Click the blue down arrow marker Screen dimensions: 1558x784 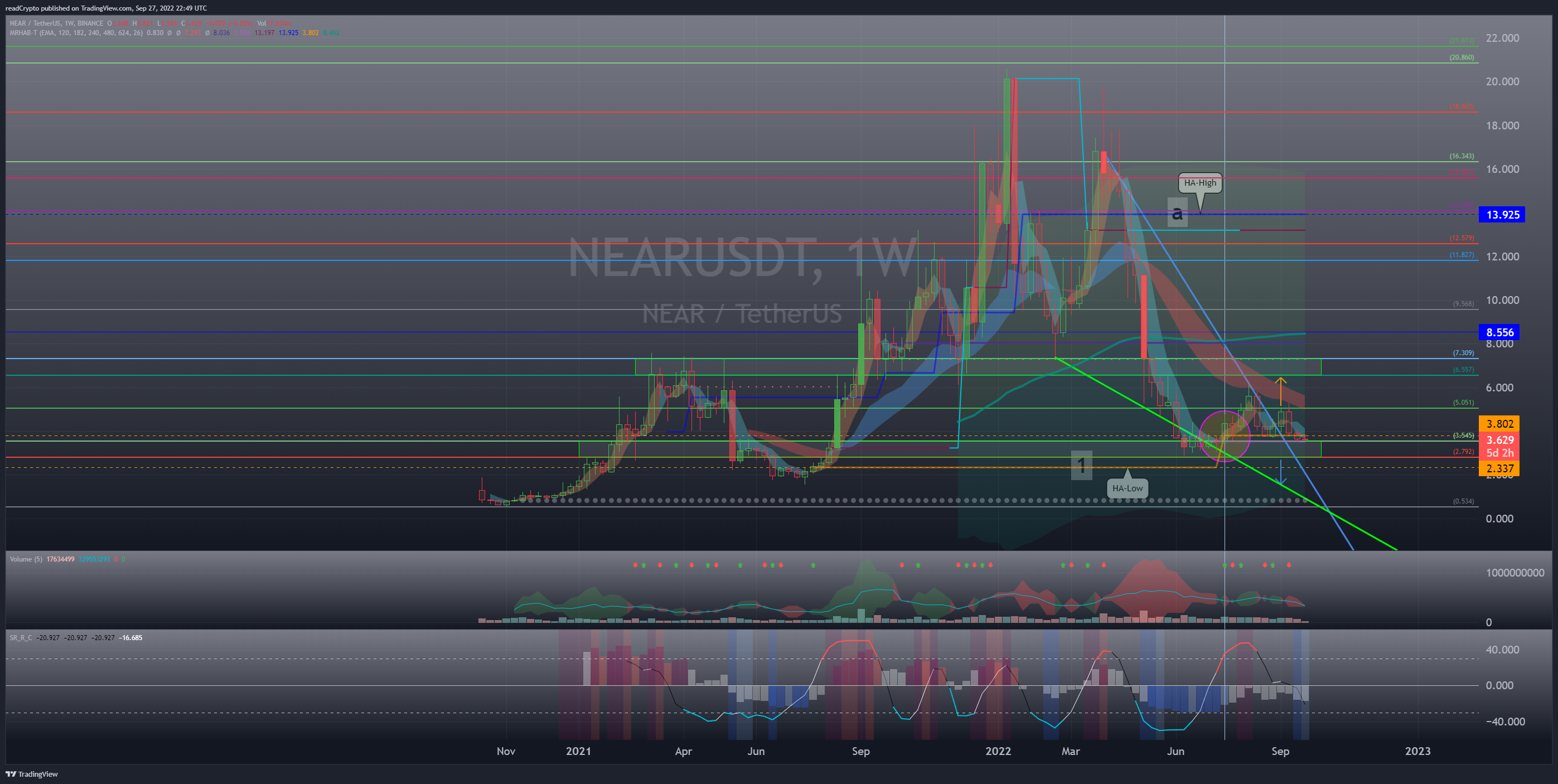[x=1280, y=472]
